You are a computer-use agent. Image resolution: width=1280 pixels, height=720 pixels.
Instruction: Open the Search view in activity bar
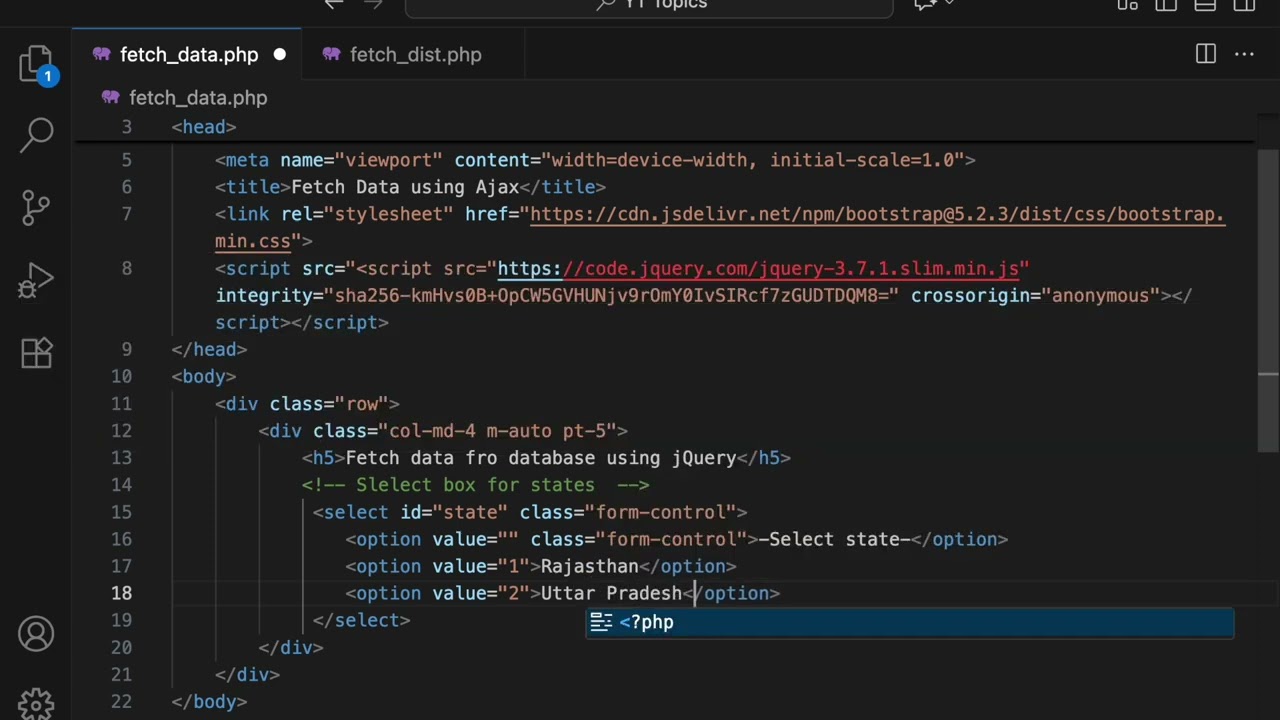point(37,134)
